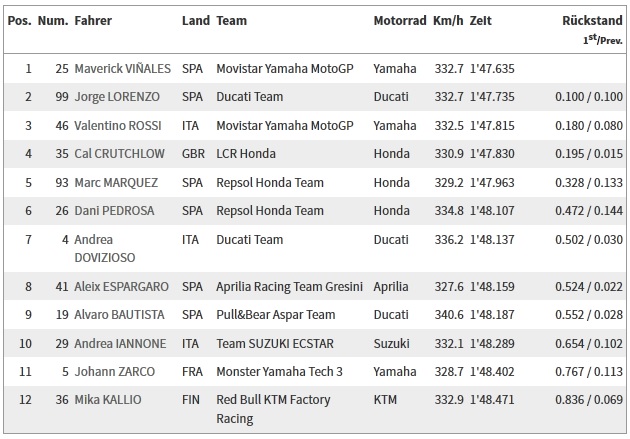Screen dimensions: 630x439
Task: Click the Zeit column header
Action: point(481,20)
